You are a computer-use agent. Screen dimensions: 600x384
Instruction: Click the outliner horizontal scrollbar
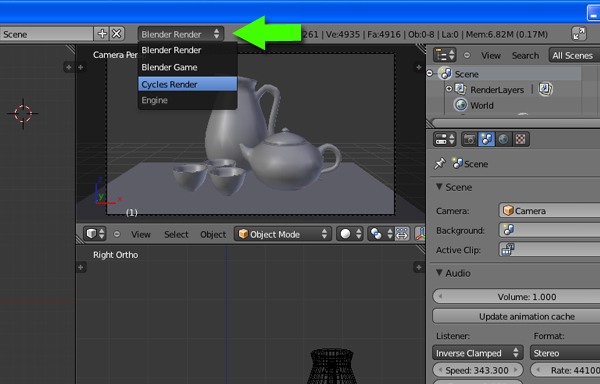point(516,123)
